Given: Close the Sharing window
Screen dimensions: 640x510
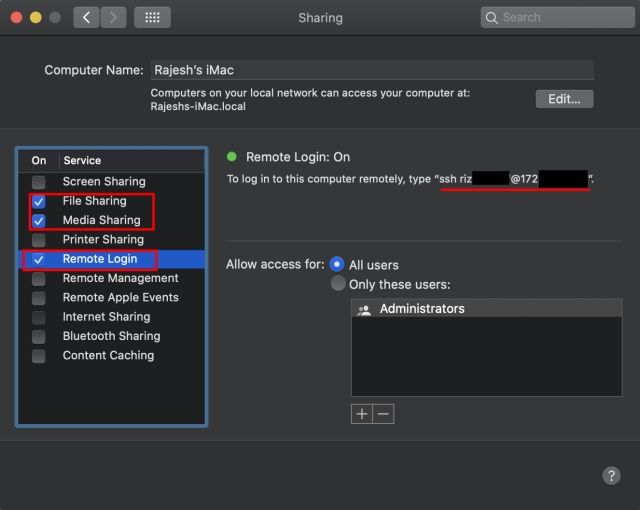Looking at the screenshot, I should click(16, 18).
